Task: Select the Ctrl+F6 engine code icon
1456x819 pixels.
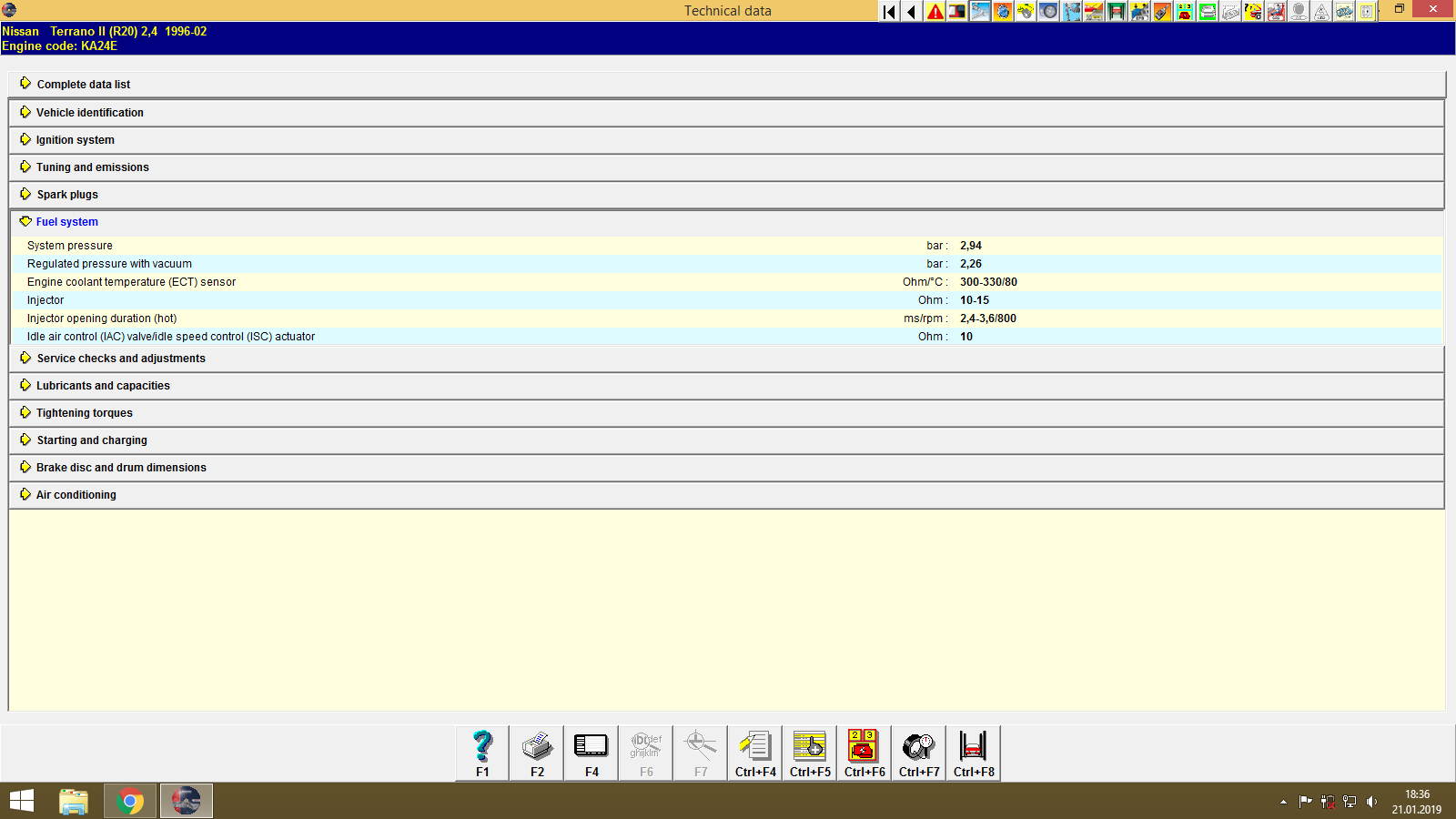Action: click(864, 752)
